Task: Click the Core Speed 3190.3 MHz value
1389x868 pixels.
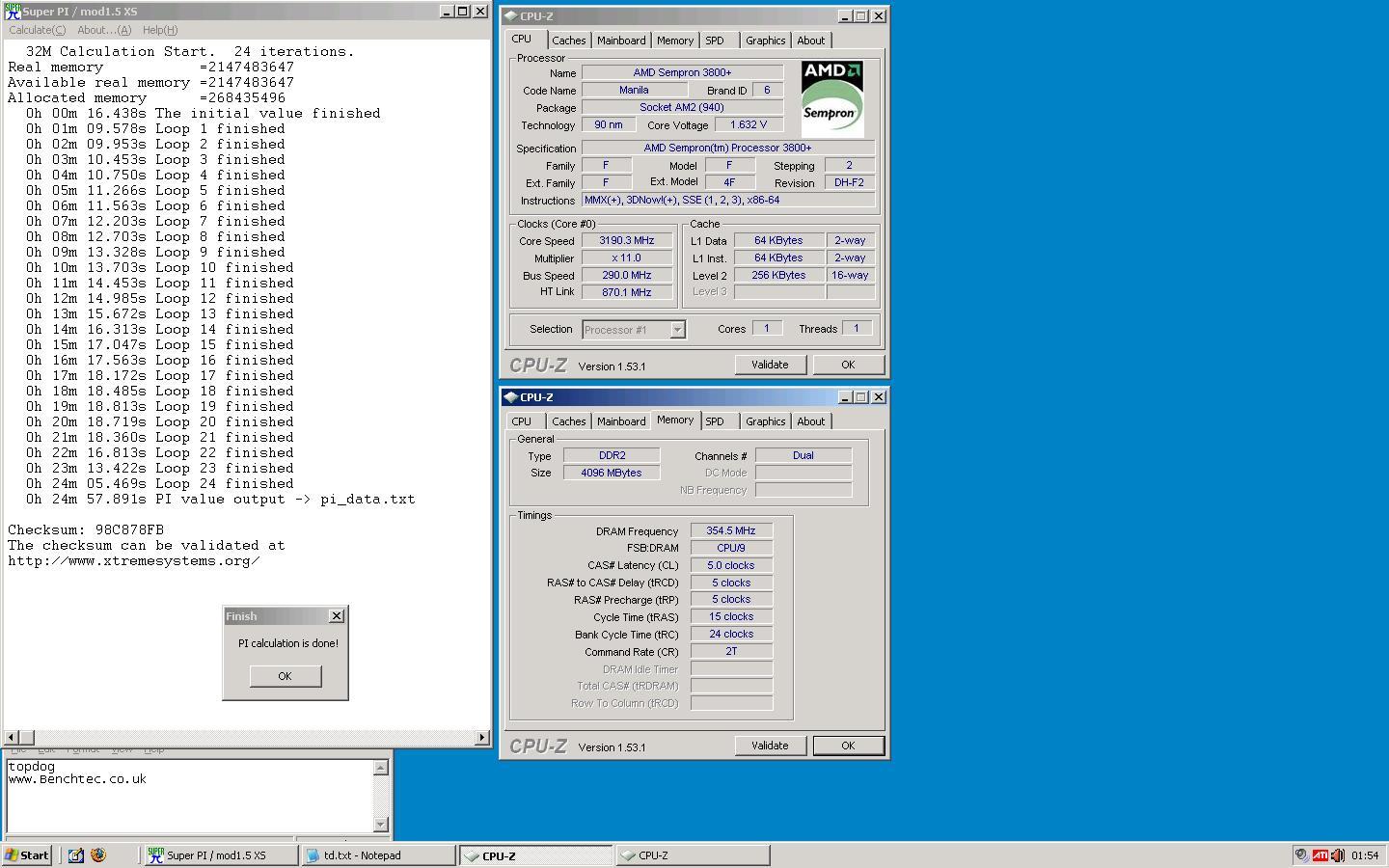Action: coord(627,241)
